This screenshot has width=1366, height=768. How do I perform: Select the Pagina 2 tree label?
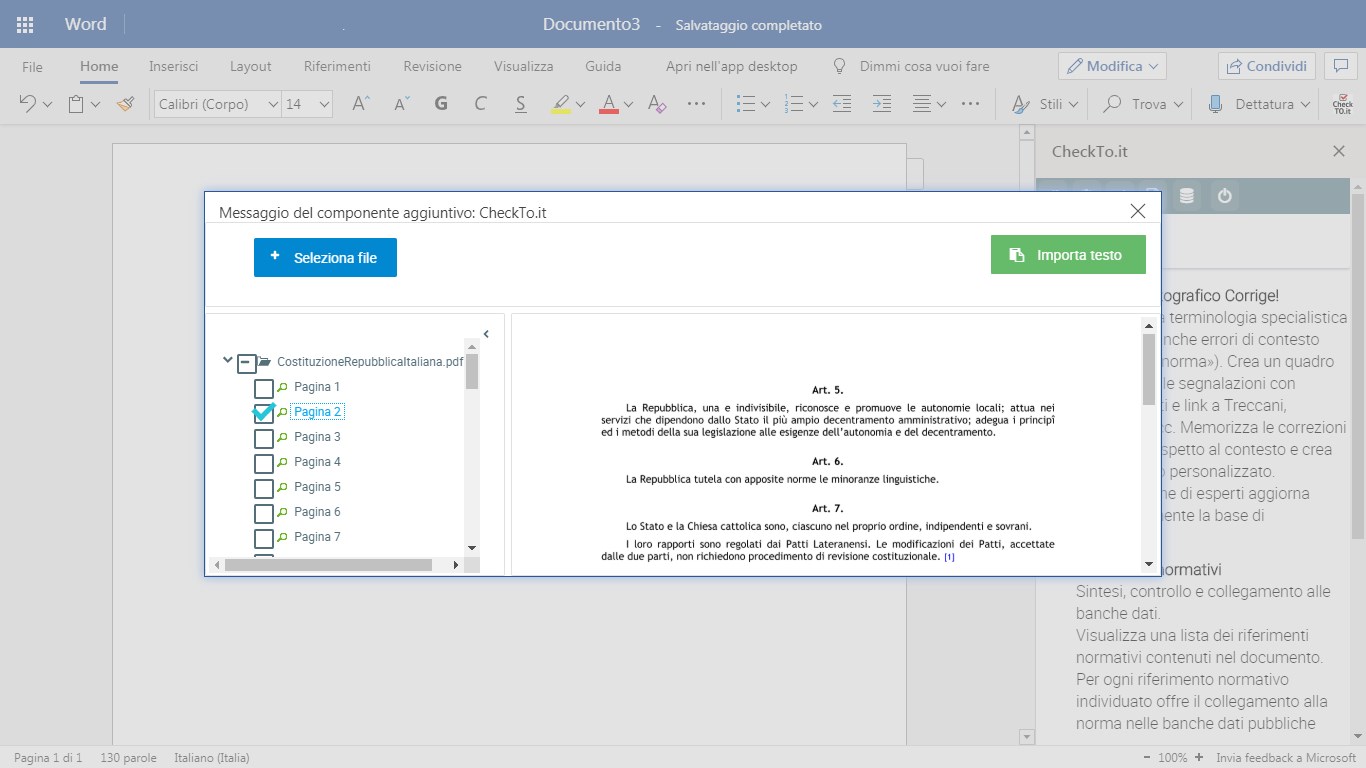[x=317, y=412]
